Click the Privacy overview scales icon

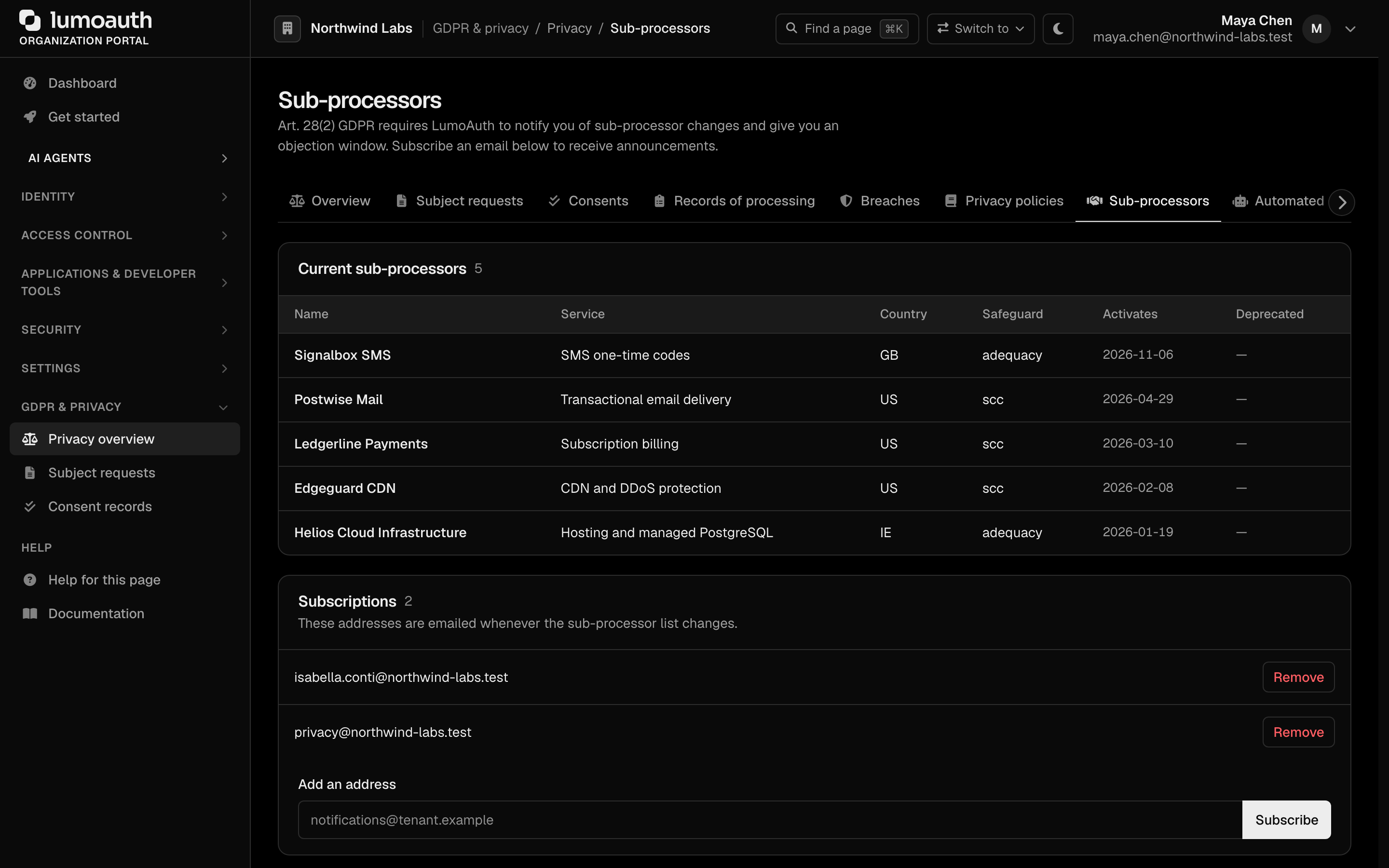pyautogui.click(x=30, y=439)
